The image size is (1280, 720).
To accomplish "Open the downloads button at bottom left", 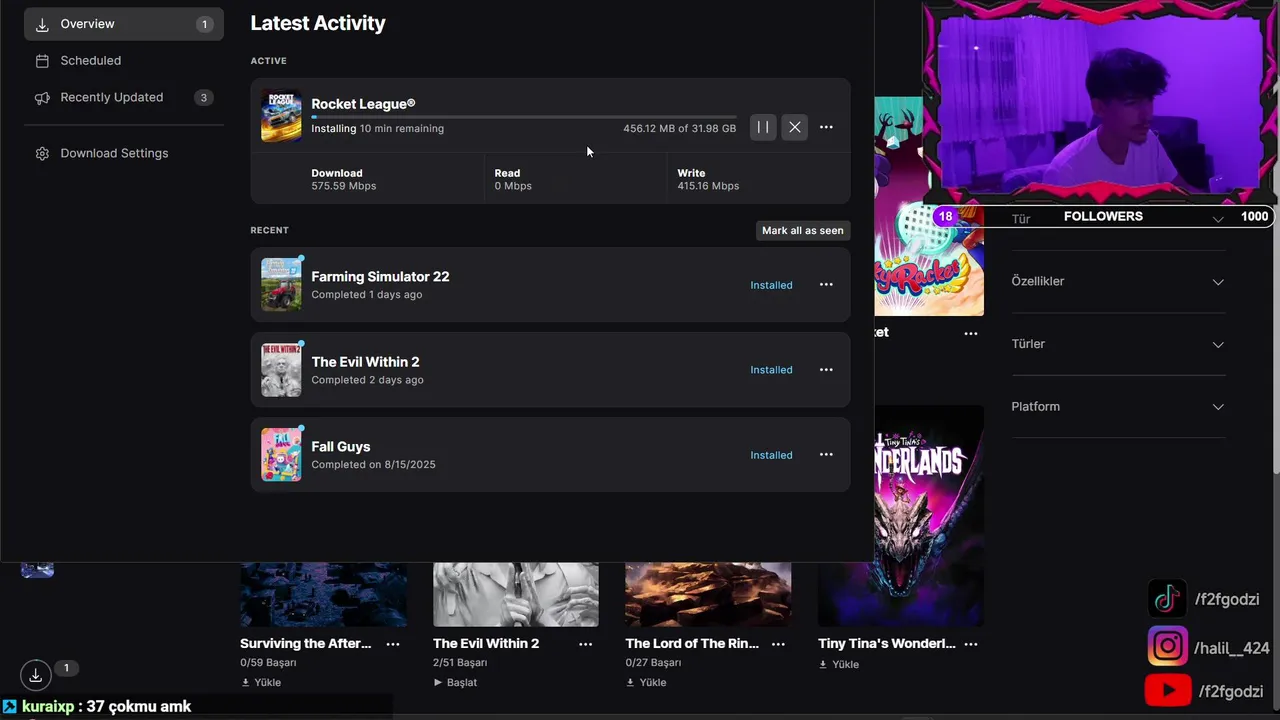I will pos(36,675).
